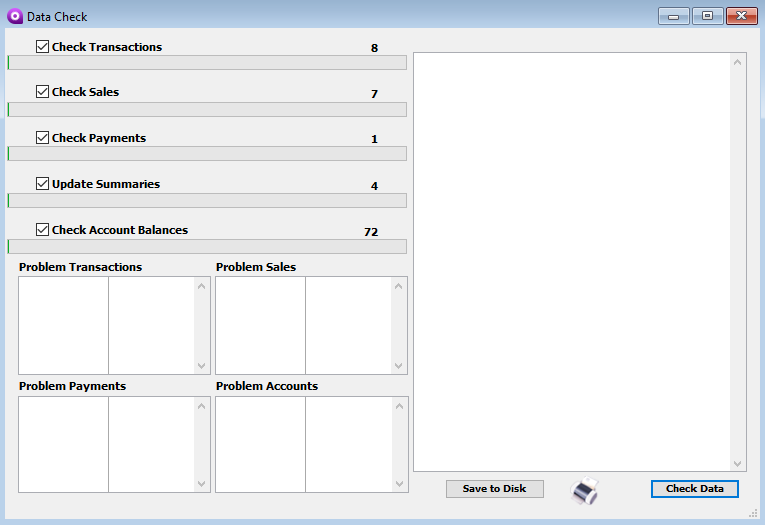Viewport: 765px width, 525px height.
Task: Uncheck Check Account Balances checkbox
Action: [42, 230]
